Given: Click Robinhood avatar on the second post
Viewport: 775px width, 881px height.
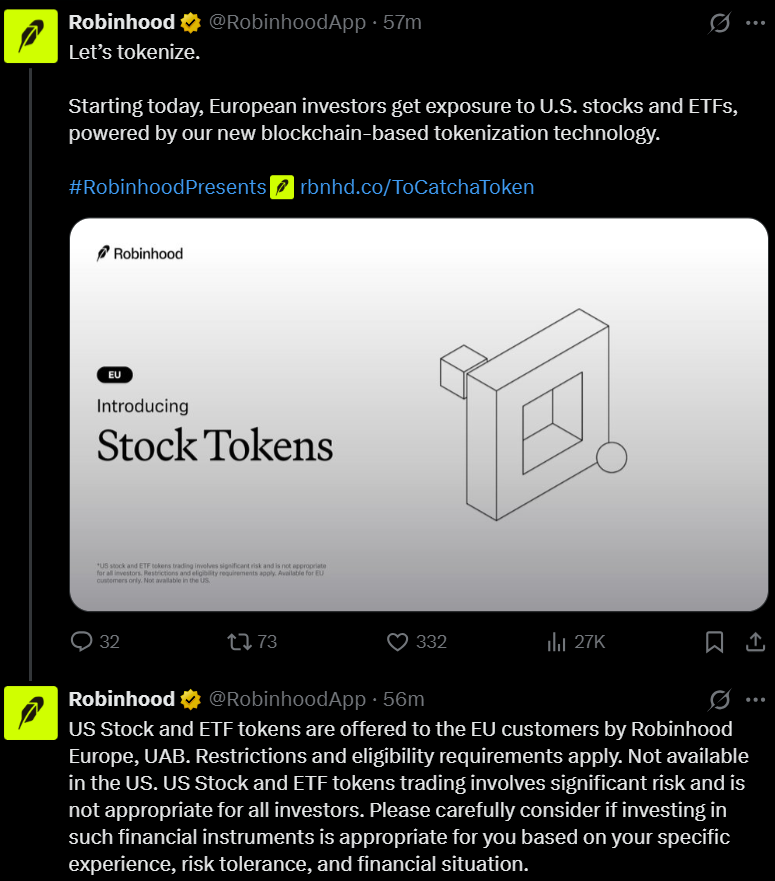Looking at the screenshot, I should pos(31,712).
